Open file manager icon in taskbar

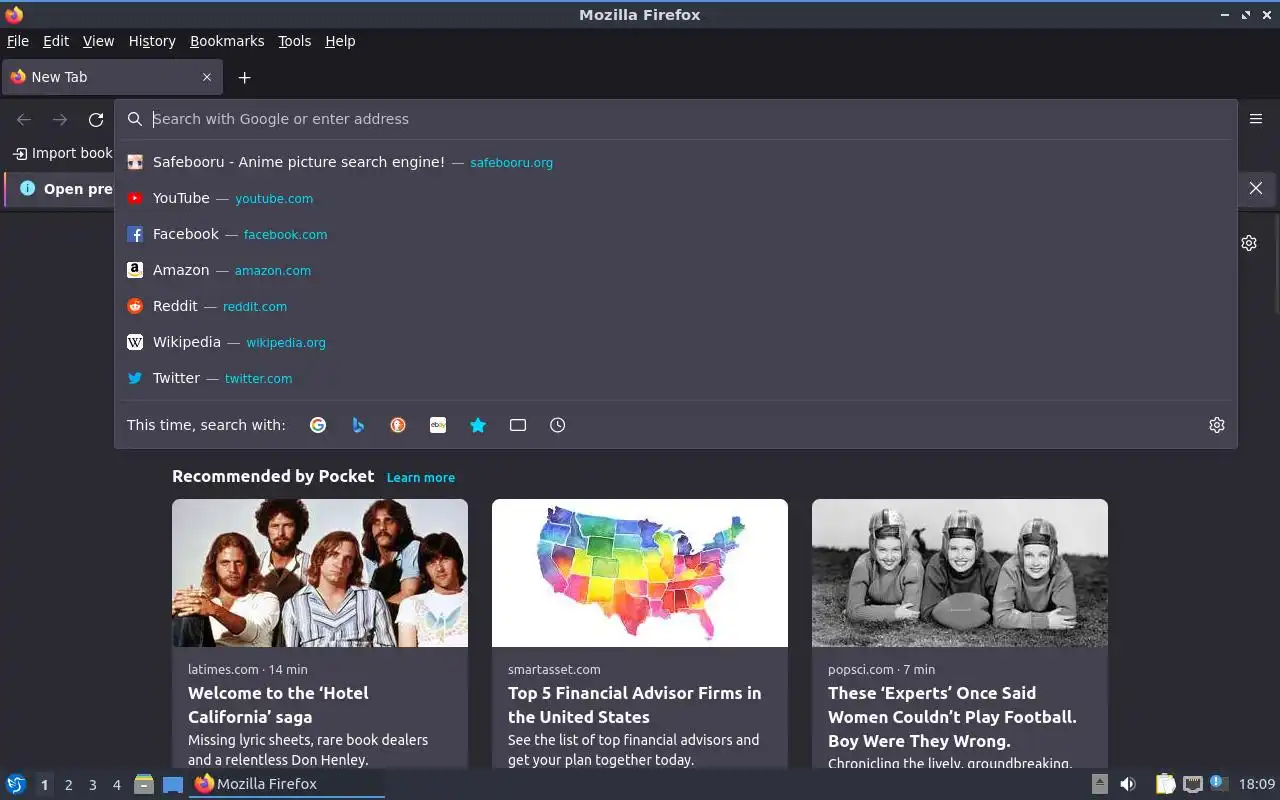point(144,784)
